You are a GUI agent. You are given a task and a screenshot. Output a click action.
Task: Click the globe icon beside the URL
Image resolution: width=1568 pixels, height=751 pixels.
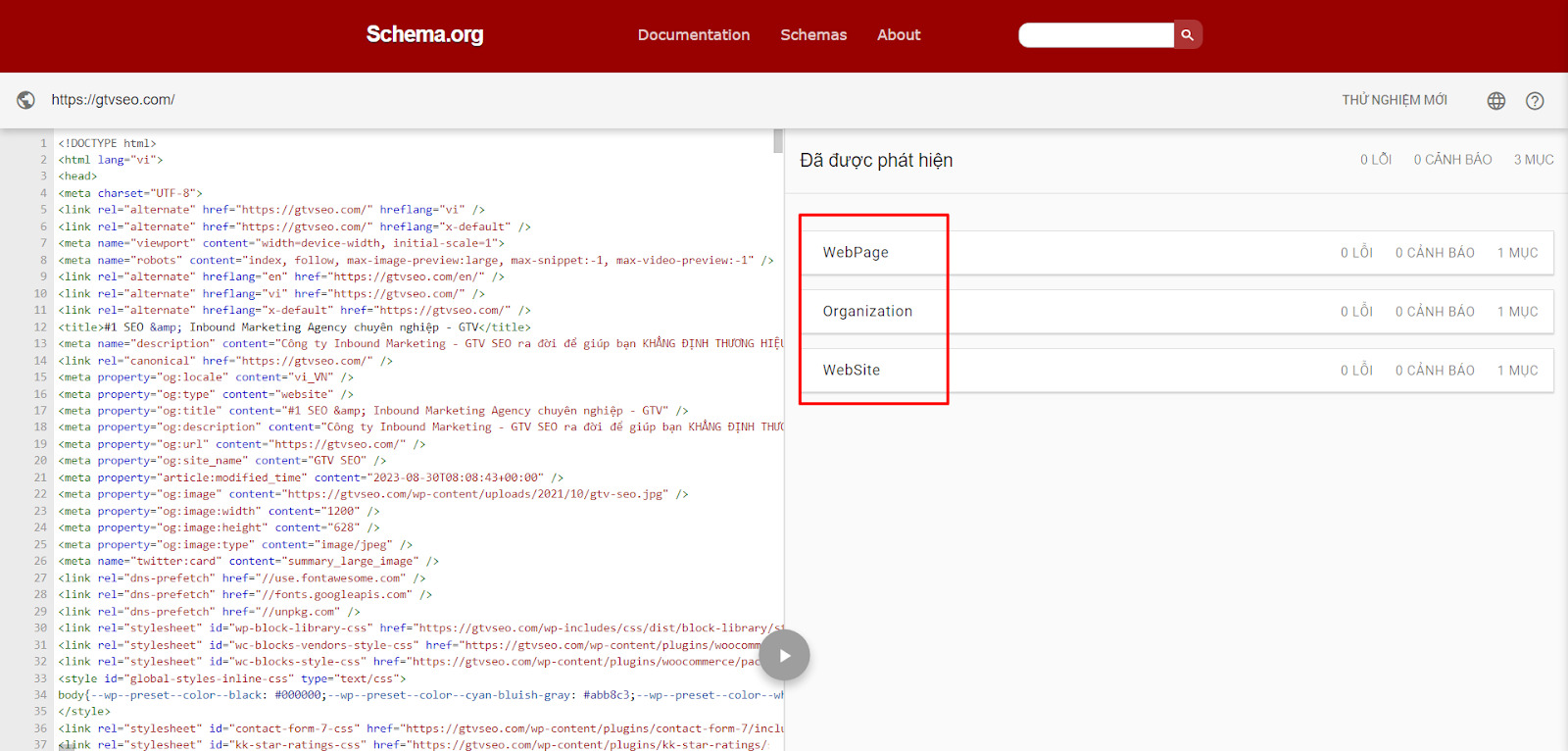[x=26, y=100]
